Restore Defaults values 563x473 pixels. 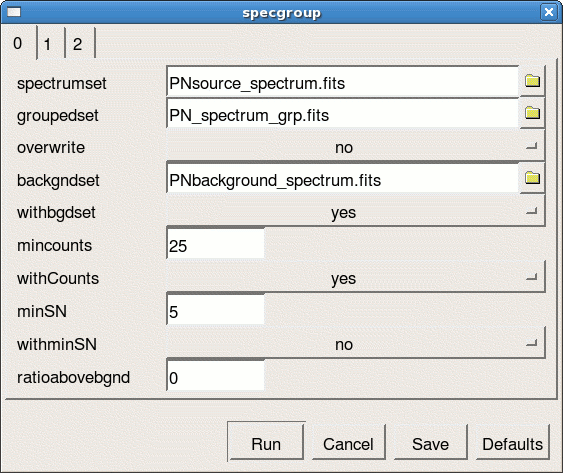512,443
